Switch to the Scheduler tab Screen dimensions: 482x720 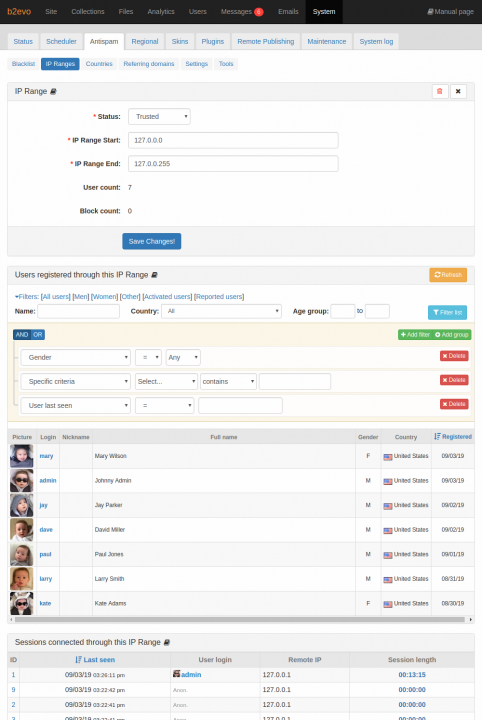[61, 41]
